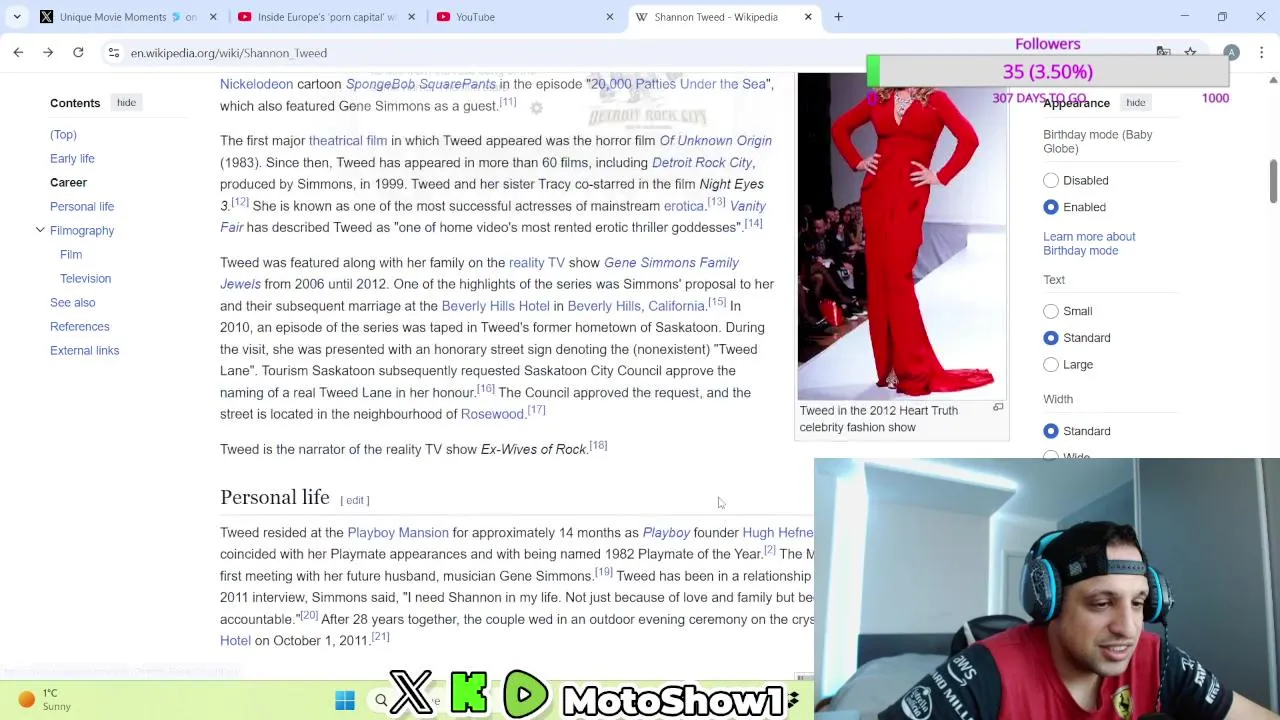This screenshot has width=1280, height=720.
Task: Jump to See also section
Action: coord(72,303)
